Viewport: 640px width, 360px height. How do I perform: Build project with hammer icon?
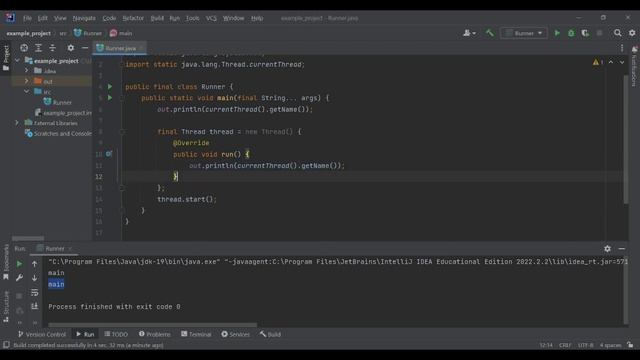(x=489, y=33)
